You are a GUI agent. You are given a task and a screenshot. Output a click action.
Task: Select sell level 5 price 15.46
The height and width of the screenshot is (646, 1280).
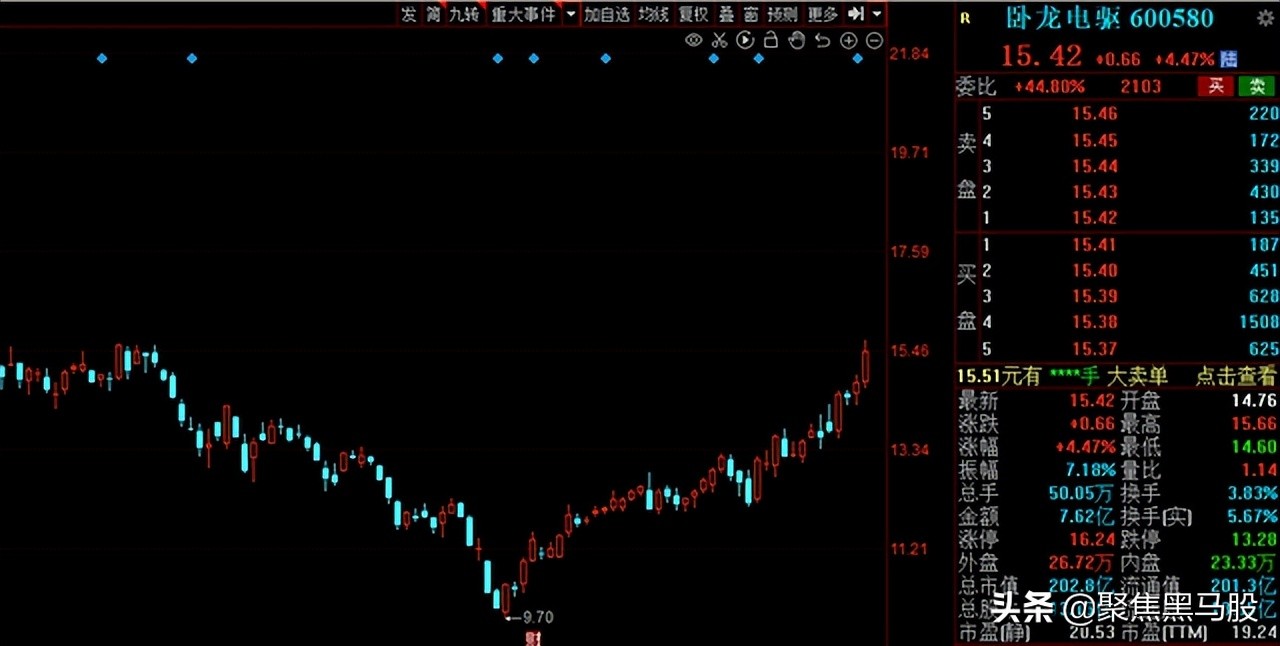(x=1094, y=113)
